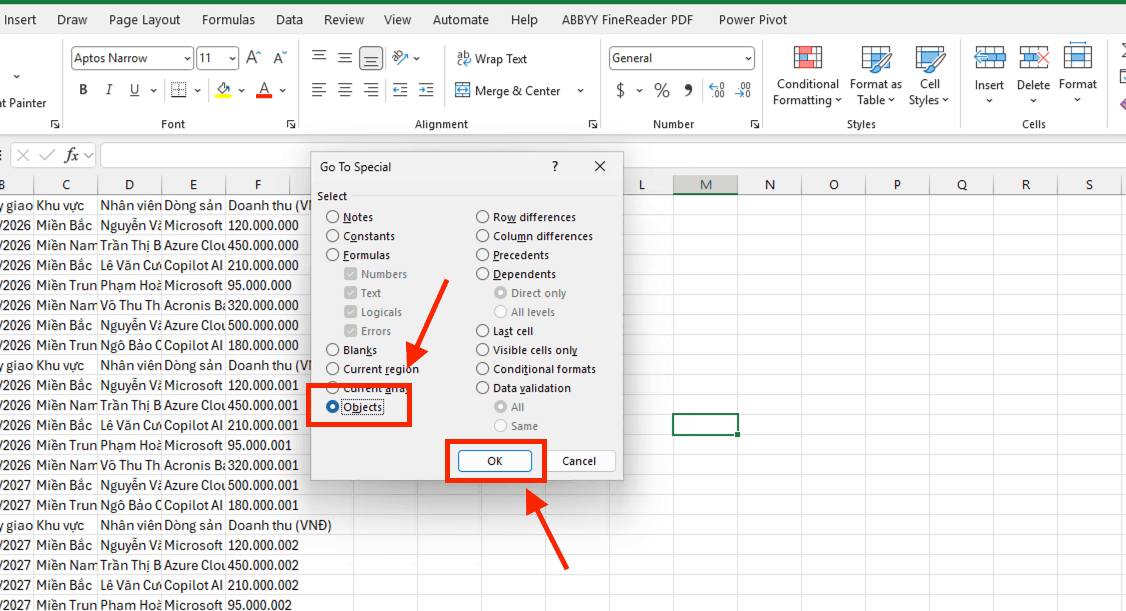Apply the red font color swatch
The height and width of the screenshot is (611, 1126).
264,90
